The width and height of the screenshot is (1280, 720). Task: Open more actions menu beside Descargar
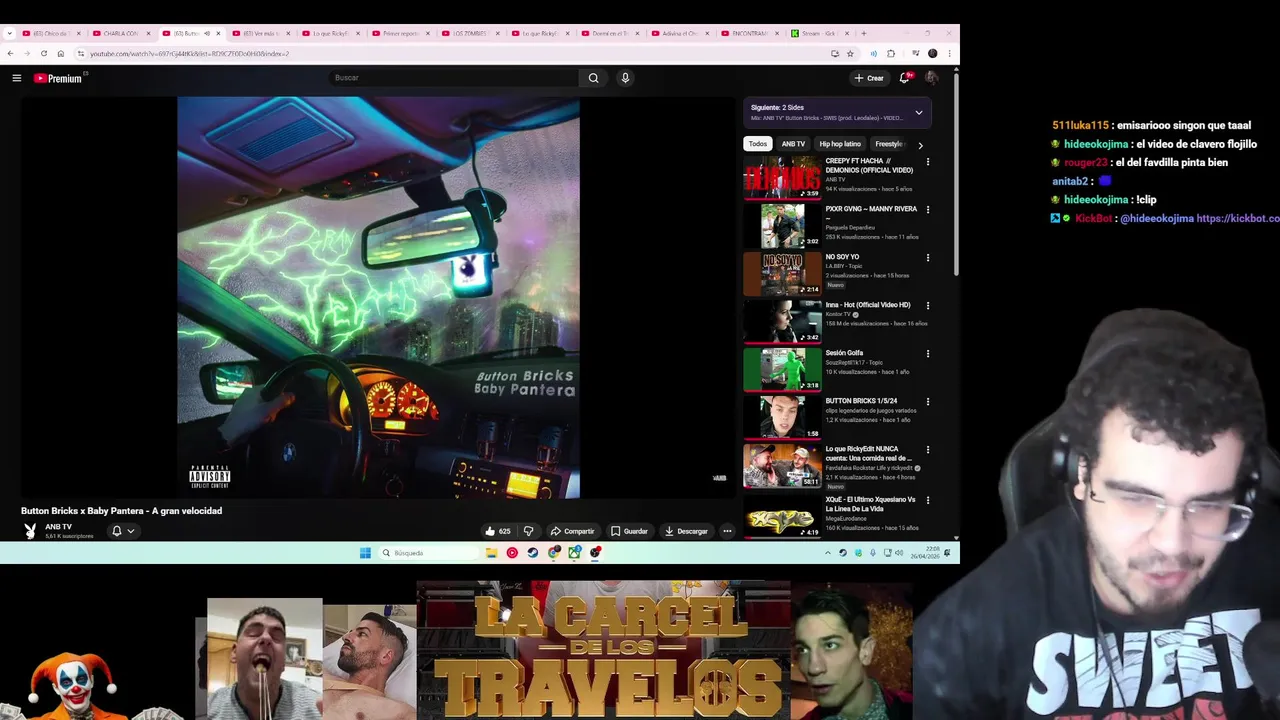tap(727, 531)
